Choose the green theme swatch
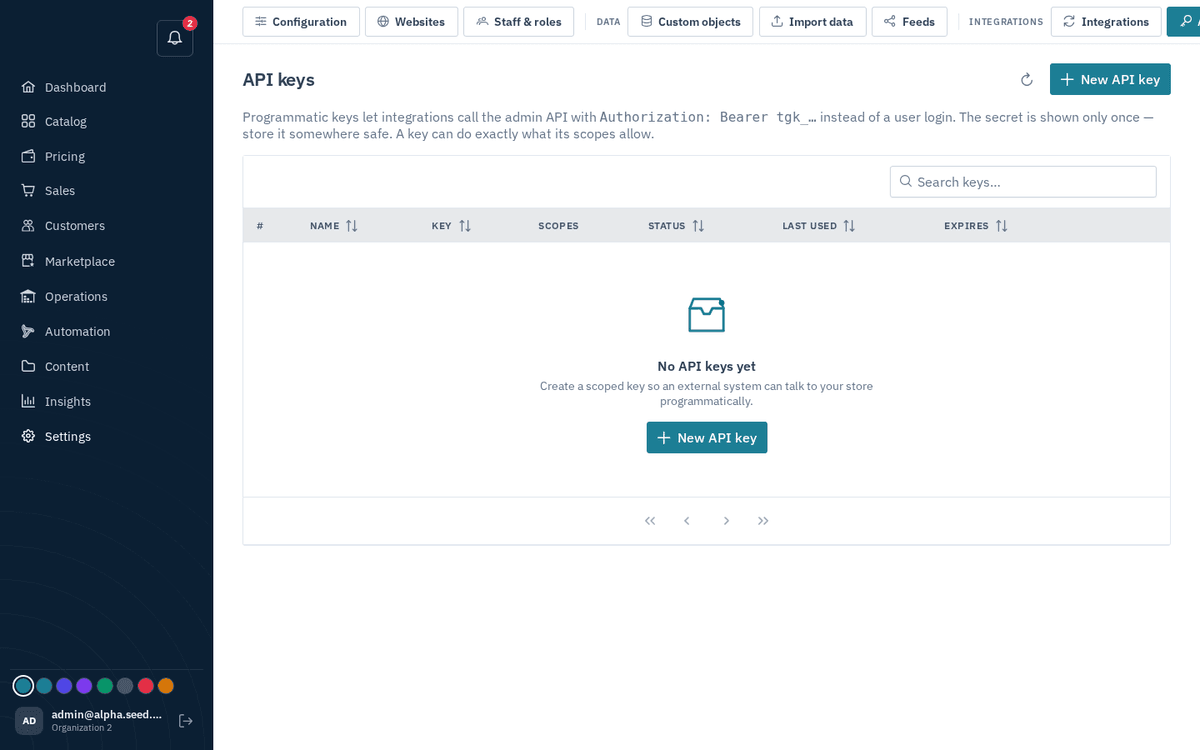Viewport: 1200px width, 750px height. [105, 686]
